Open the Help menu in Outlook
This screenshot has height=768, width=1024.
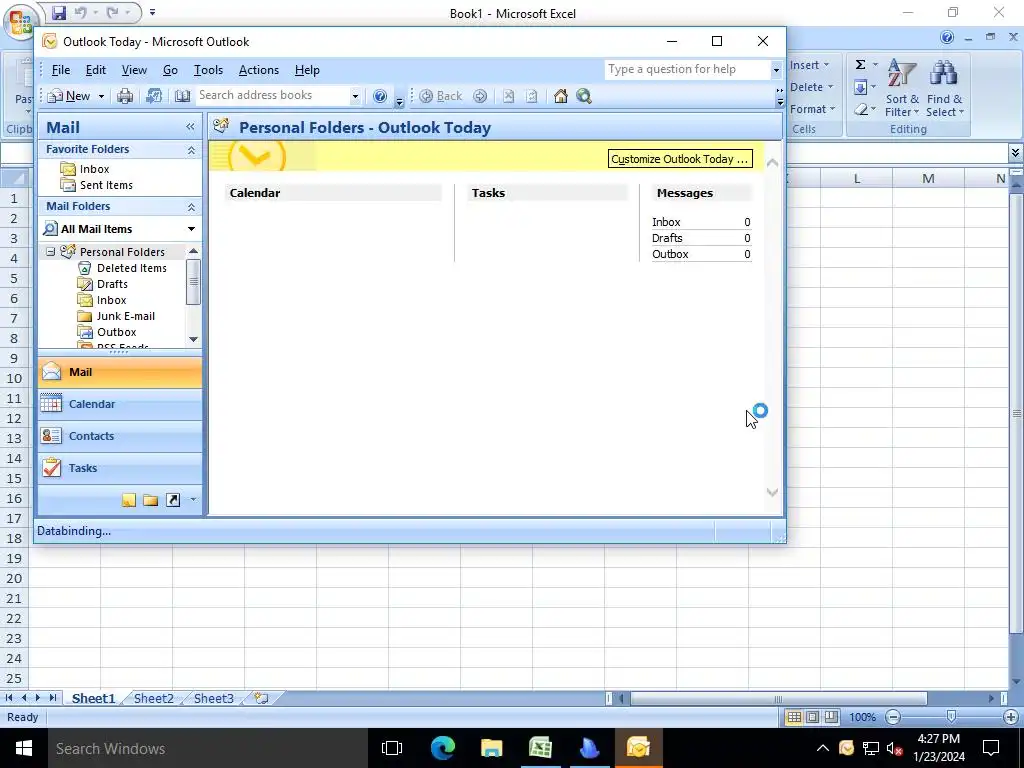307,70
